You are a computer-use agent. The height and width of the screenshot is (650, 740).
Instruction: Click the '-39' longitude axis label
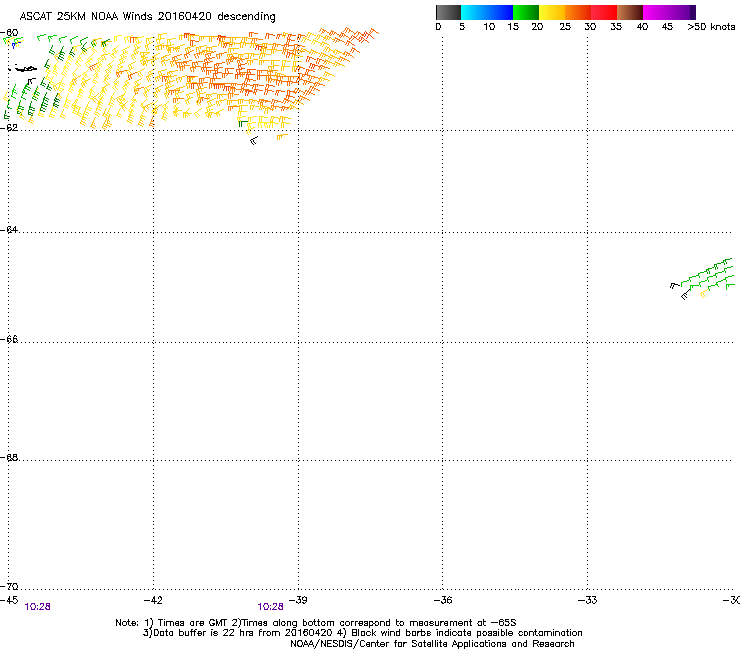coord(298,600)
